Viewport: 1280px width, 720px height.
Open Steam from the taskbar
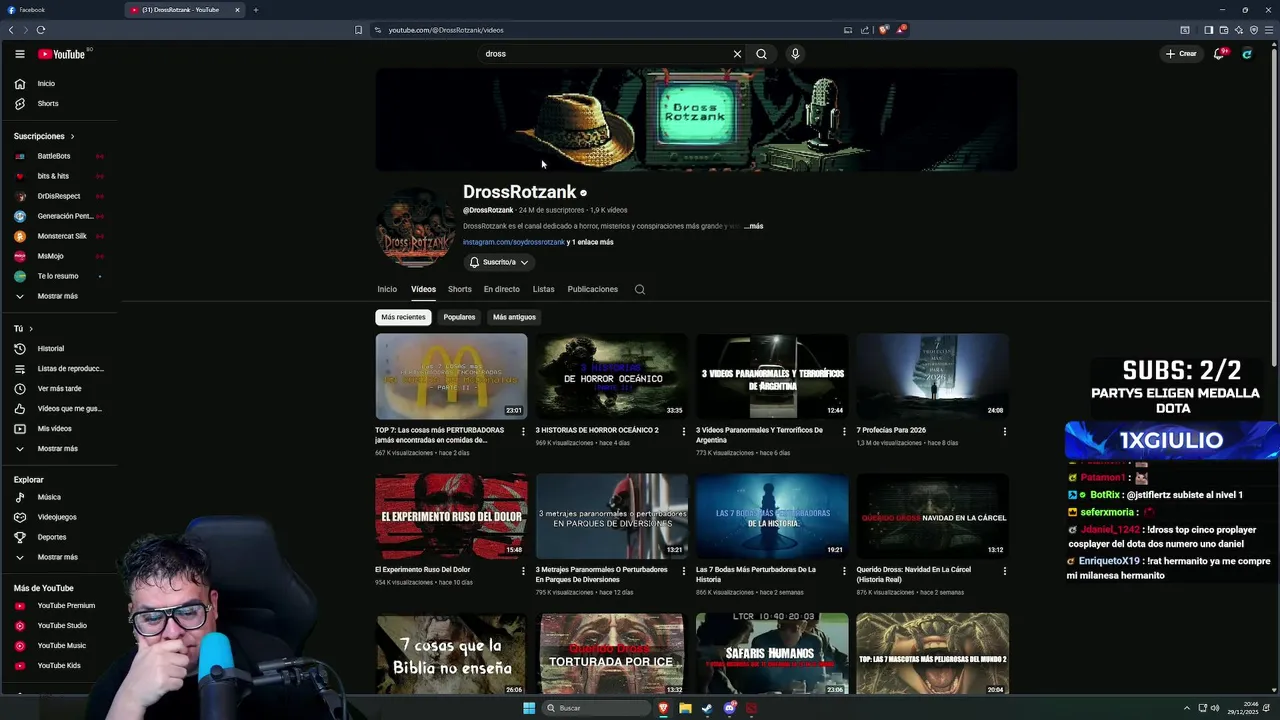(x=707, y=708)
